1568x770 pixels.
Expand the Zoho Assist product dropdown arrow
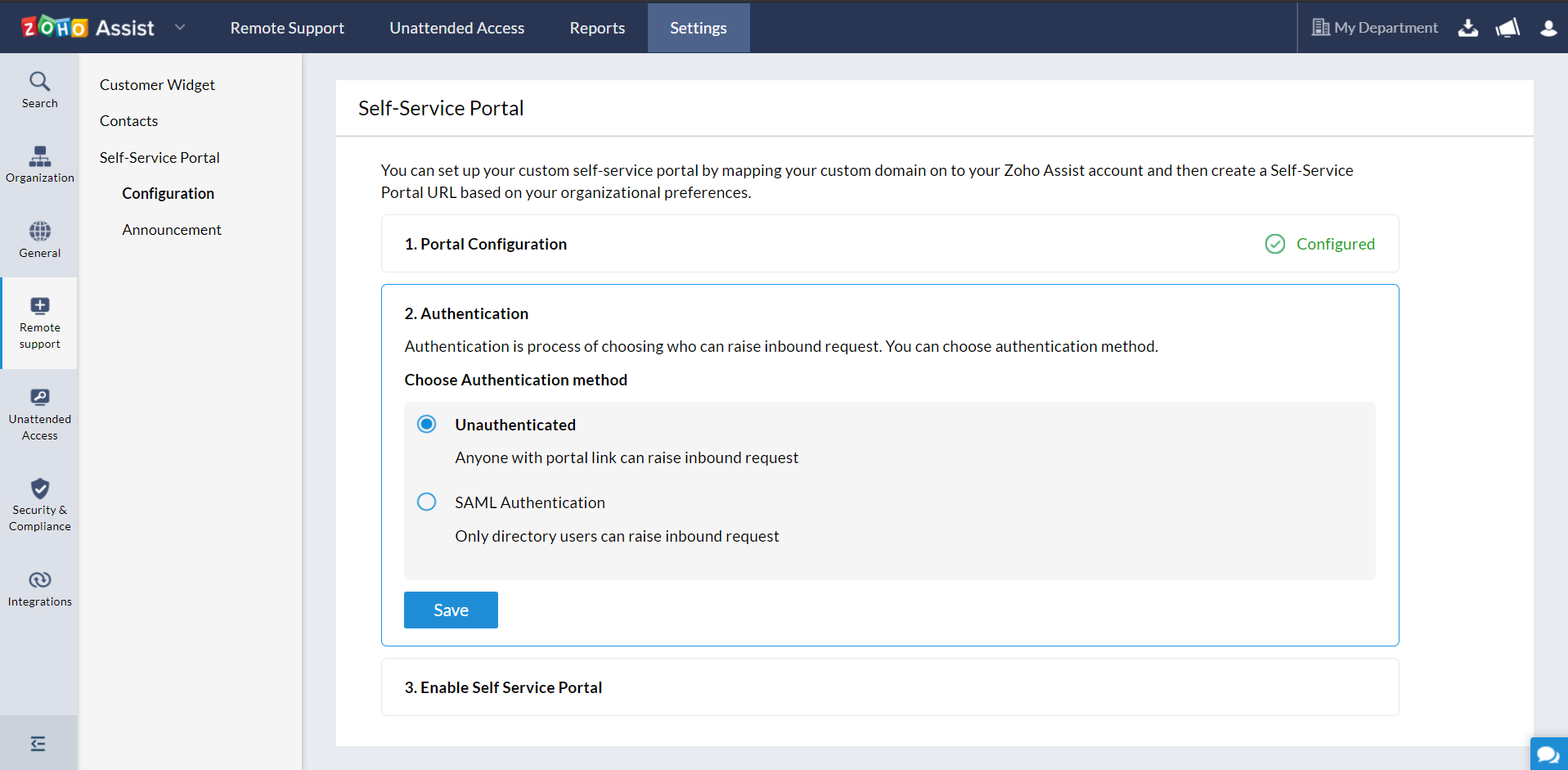(180, 28)
